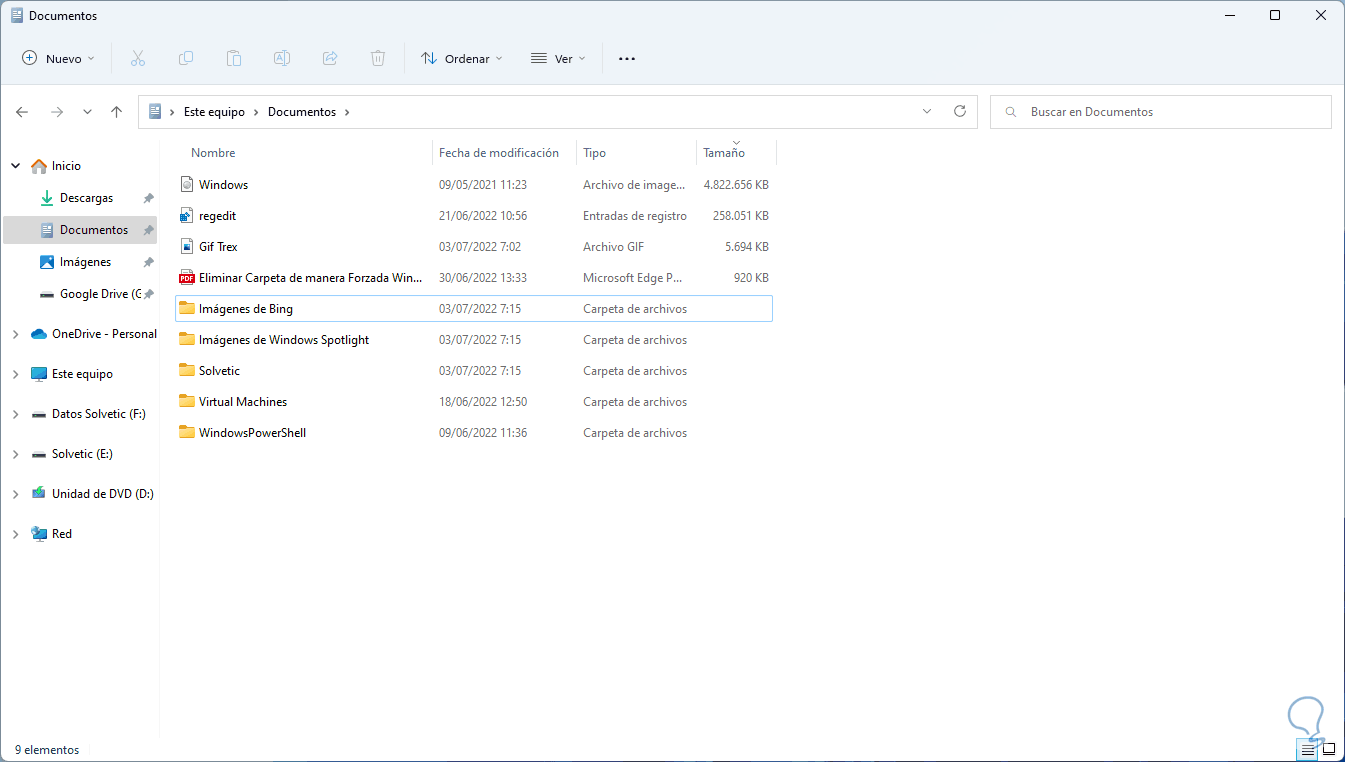Viewport: 1345px width, 762px height.
Task: Open the Nuevo dropdown menu
Action: 59,59
